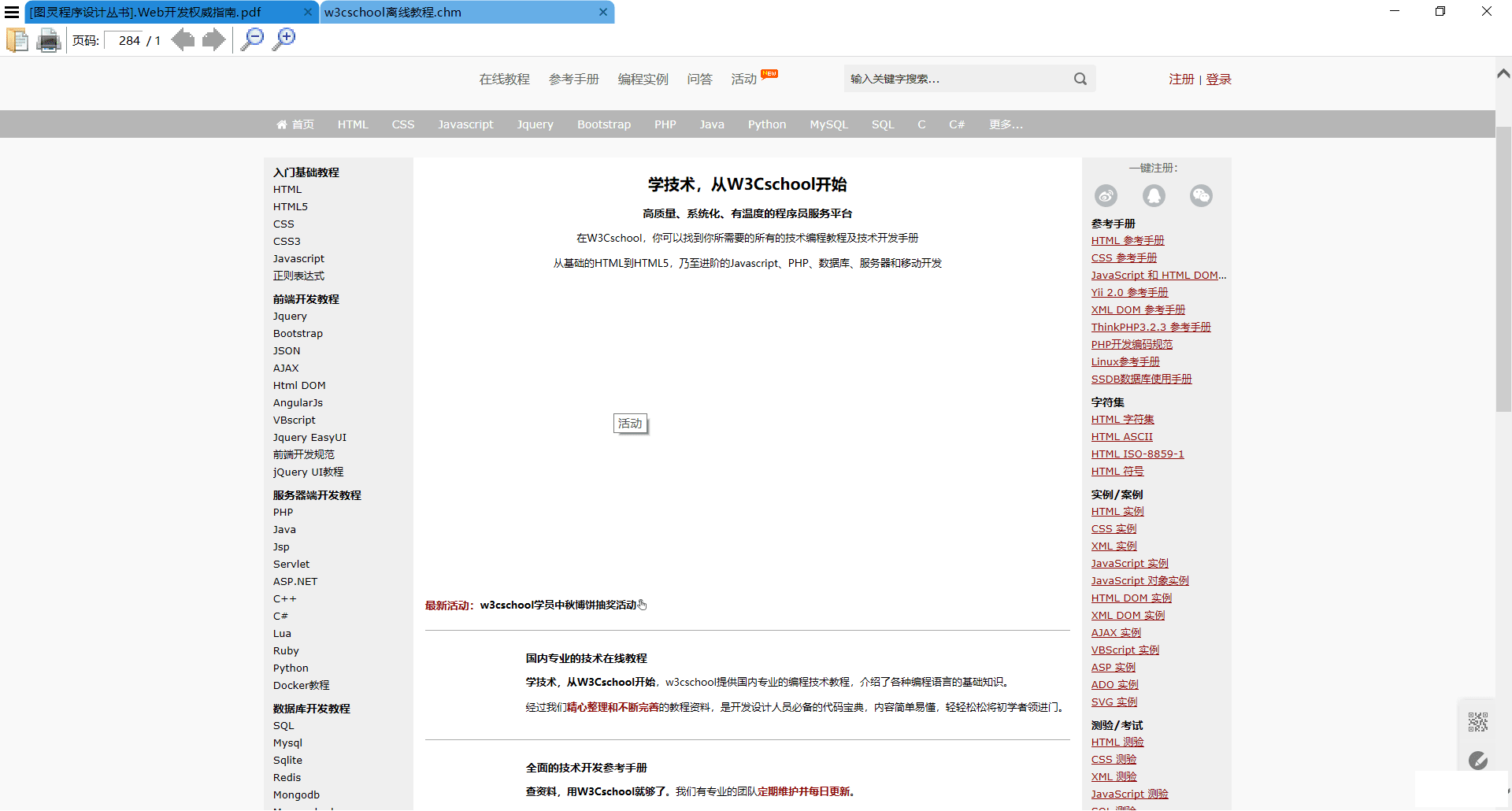Open SVG 实例 link

coord(1114,702)
